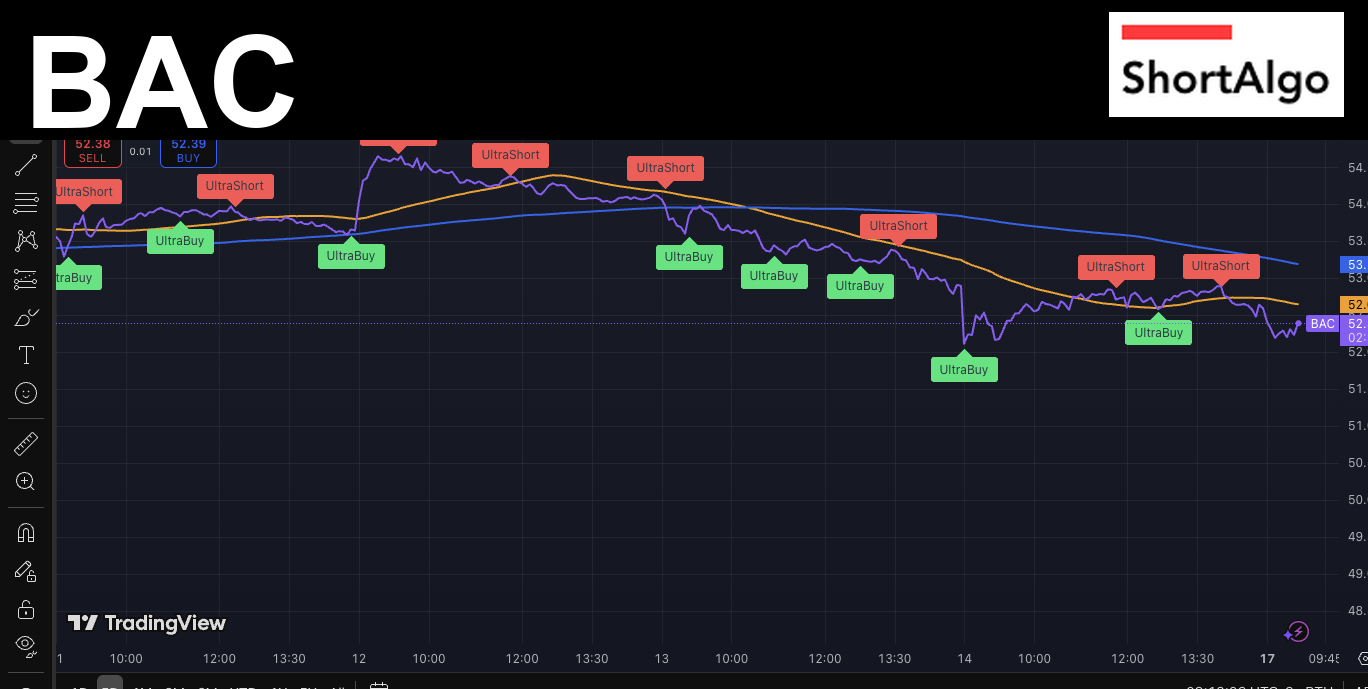Click the 09:45 time label

click(x=1324, y=658)
